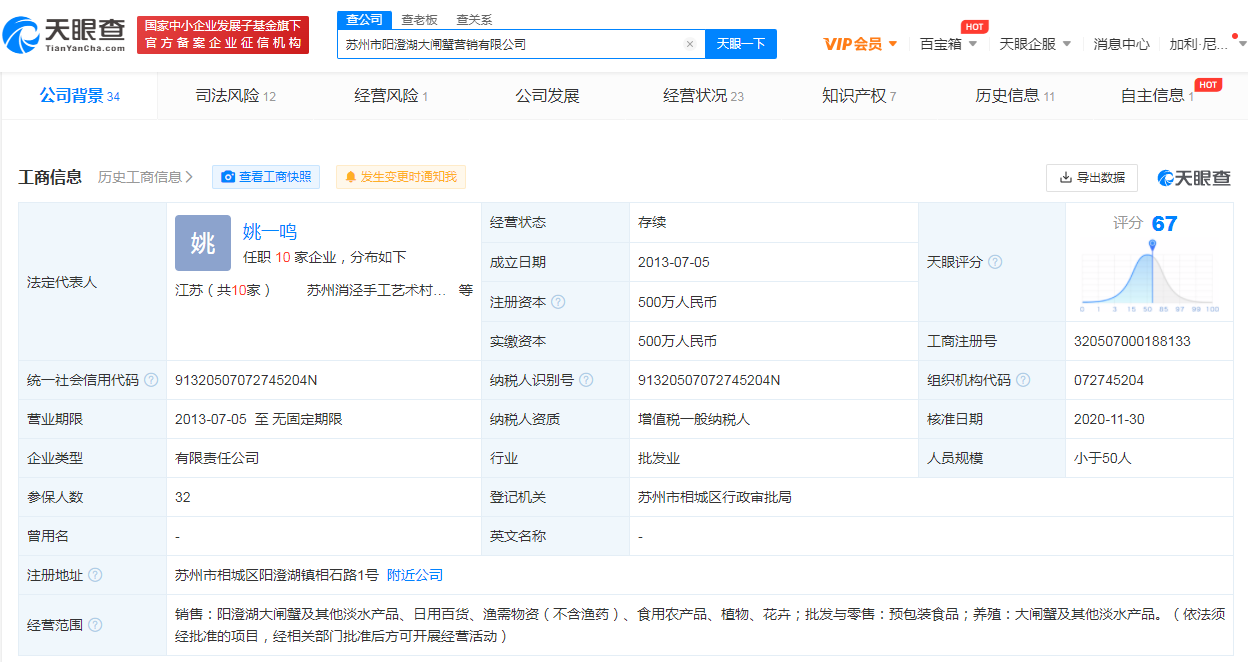Image resolution: width=1248 pixels, height=662 pixels.
Task: Open the 经营状况 tab
Action: pyautogui.click(x=703, y=96)
